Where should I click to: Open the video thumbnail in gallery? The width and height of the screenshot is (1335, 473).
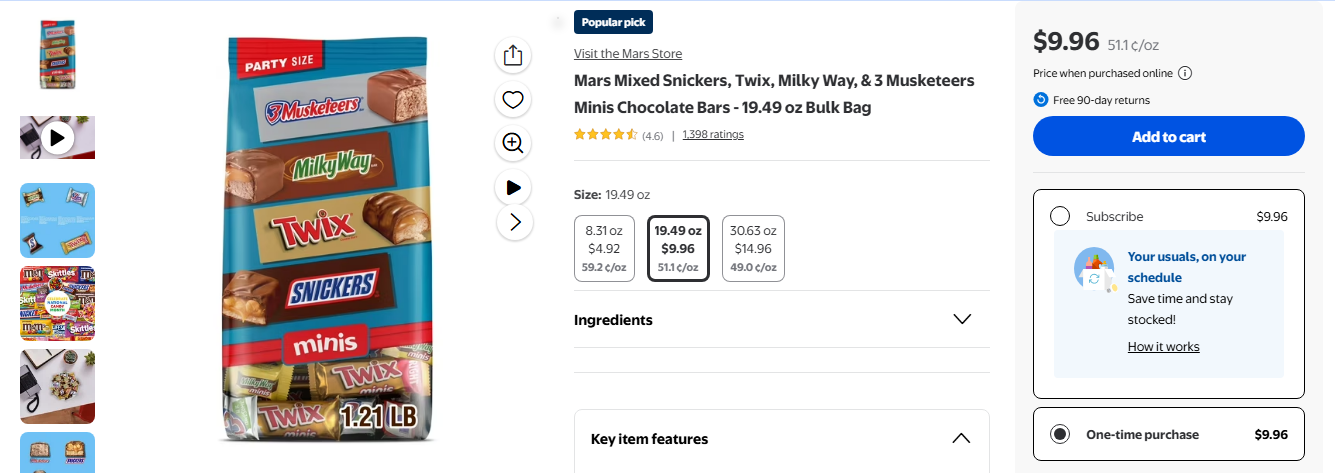(x=57, y=137)
